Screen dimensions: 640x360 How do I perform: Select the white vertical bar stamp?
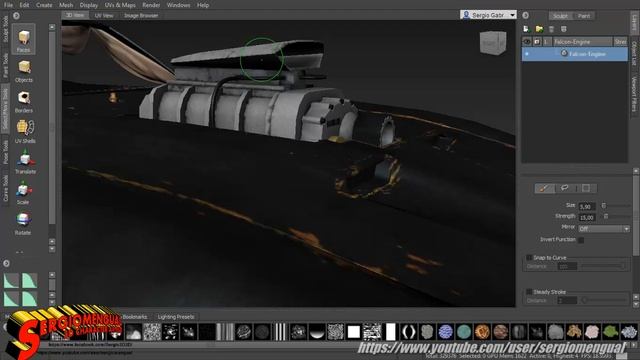391,332
